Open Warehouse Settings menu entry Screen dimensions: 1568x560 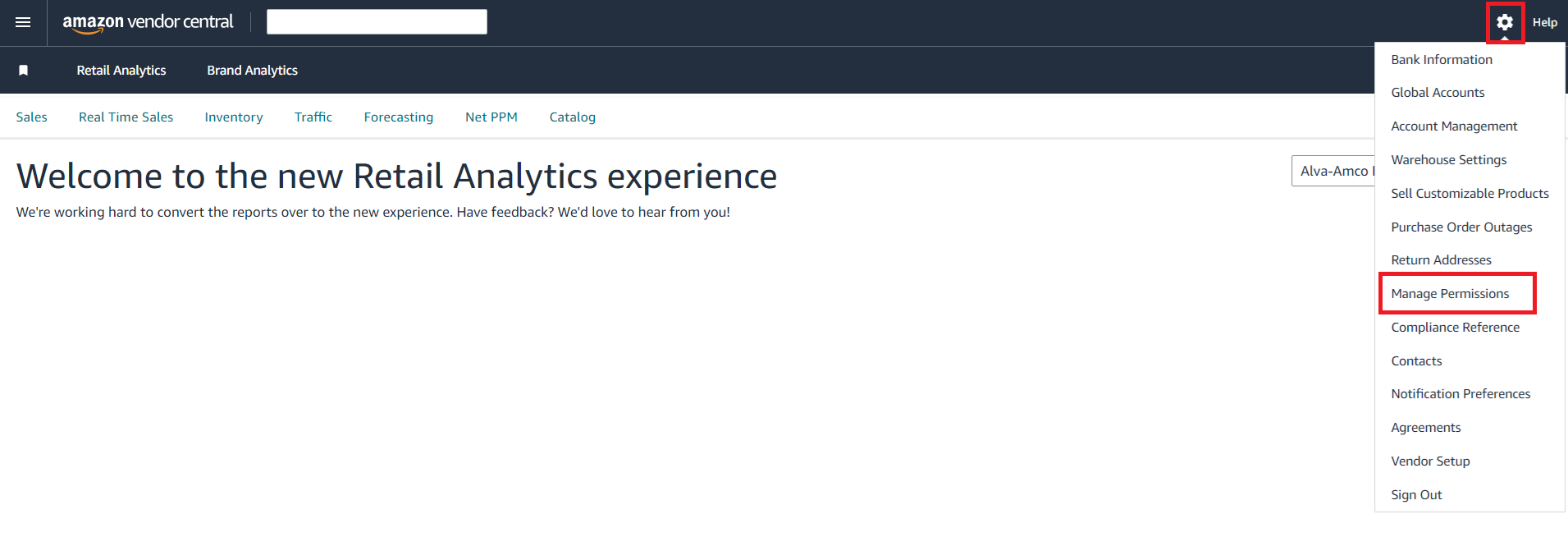[x=1449, y=160]
